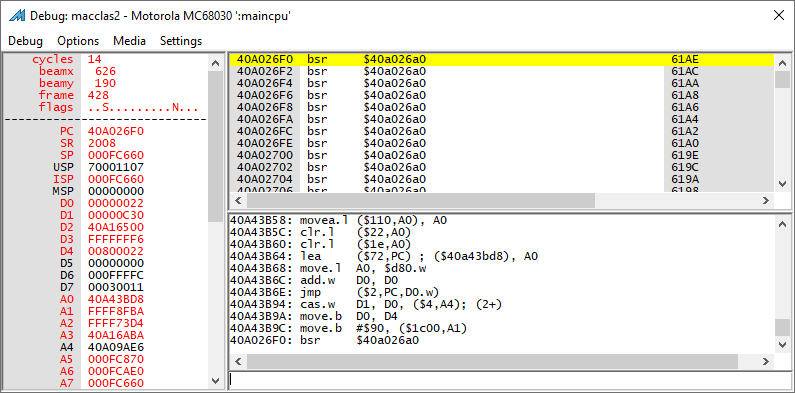This screenshot has height=393, width=795.
Task: Click the A1 register value FFFF8FBA
Action: click(116, 311)
